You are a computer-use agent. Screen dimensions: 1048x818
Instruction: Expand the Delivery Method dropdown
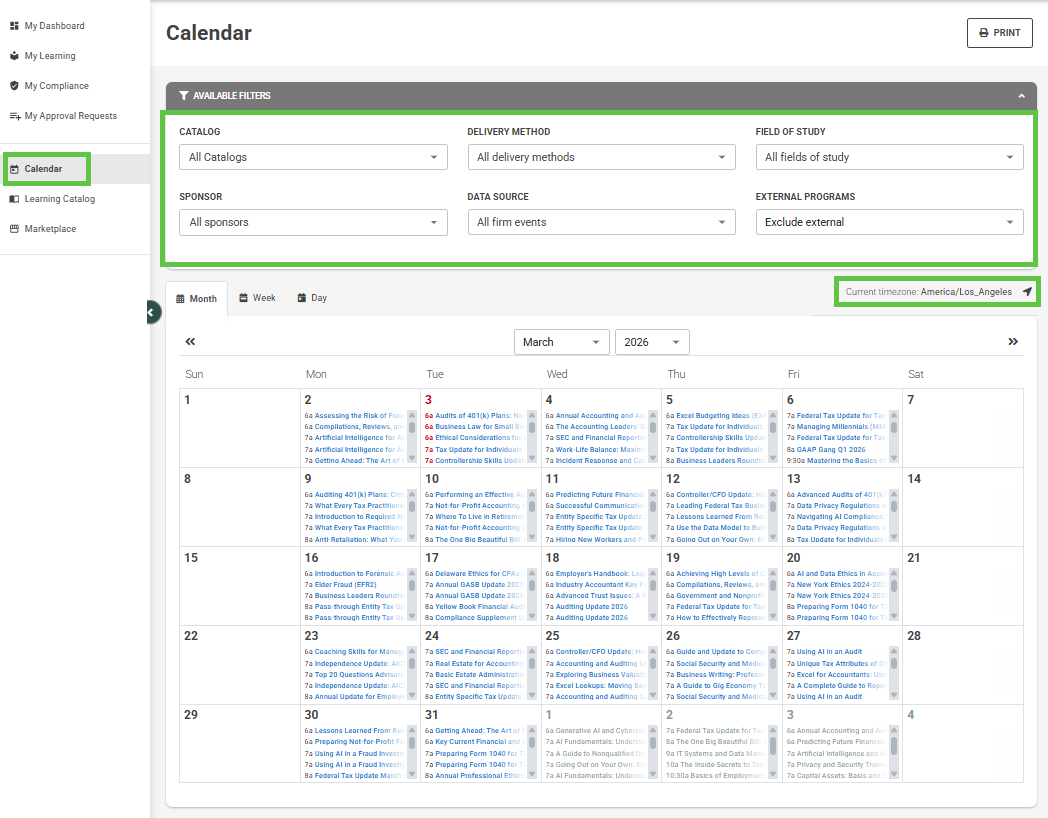point(601,157)
